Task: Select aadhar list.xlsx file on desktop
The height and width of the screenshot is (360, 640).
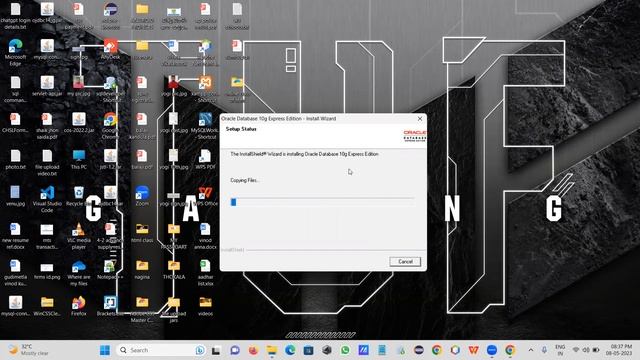Action: point(205,273)
